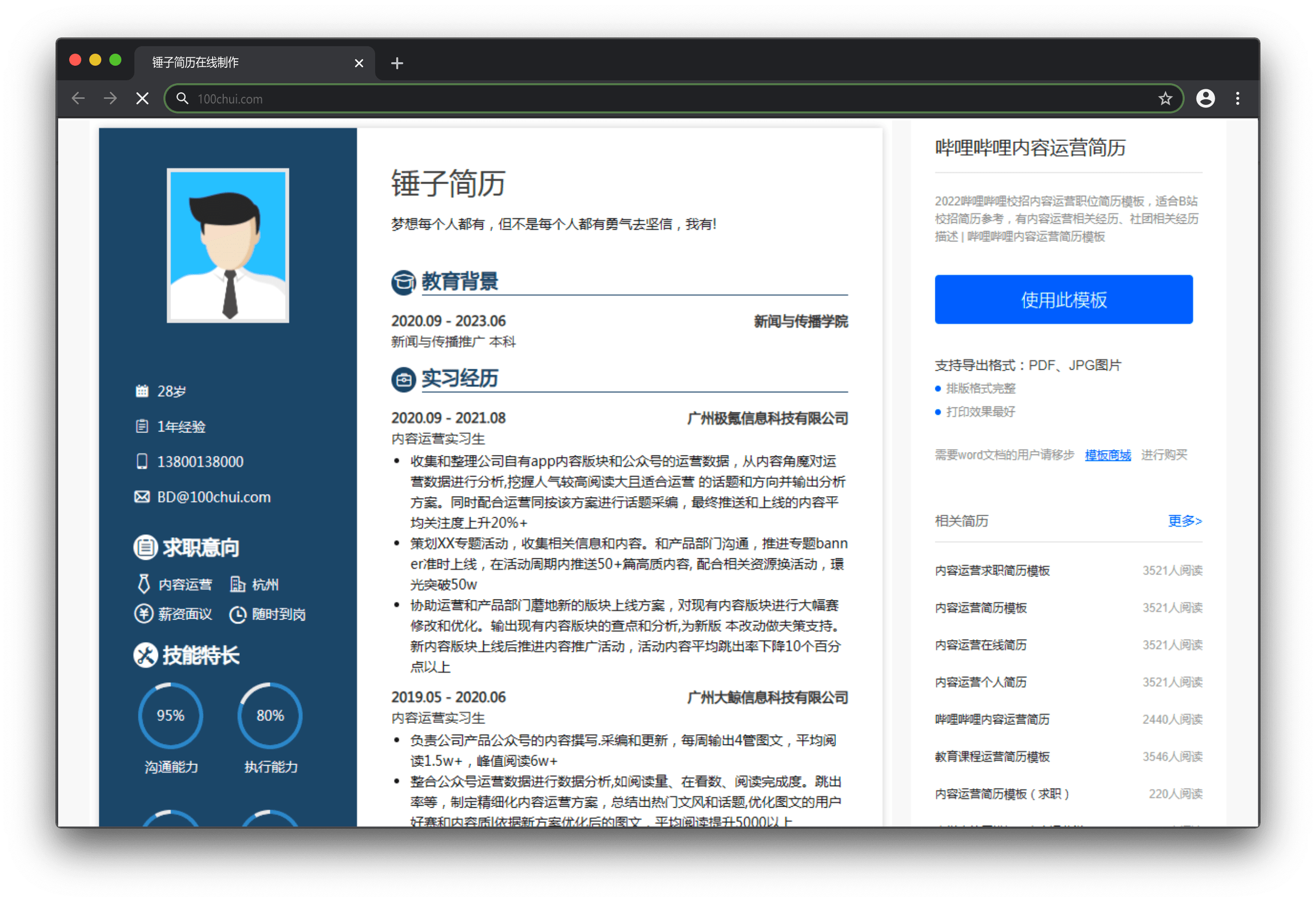Click the browser back arrow
1316x902 pixels.
point(78,99)
